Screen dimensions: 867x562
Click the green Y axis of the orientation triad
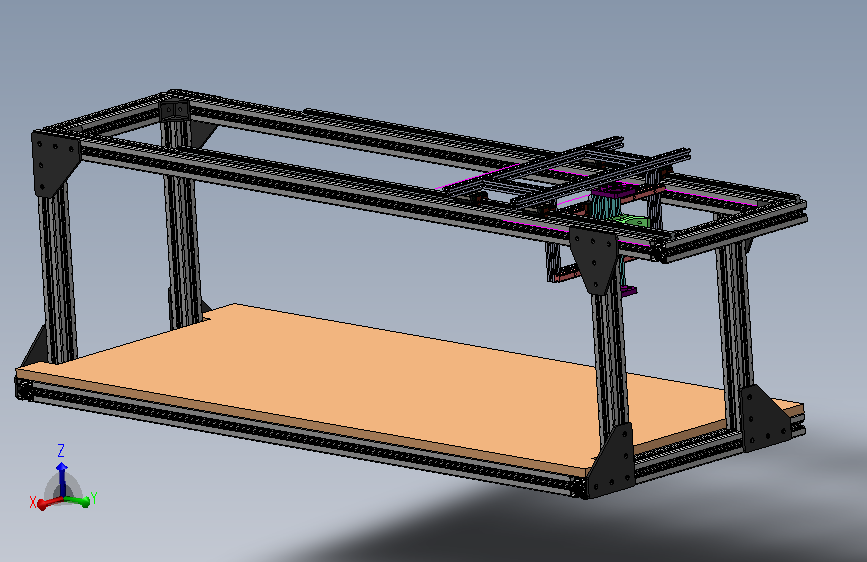coord(77,501)
